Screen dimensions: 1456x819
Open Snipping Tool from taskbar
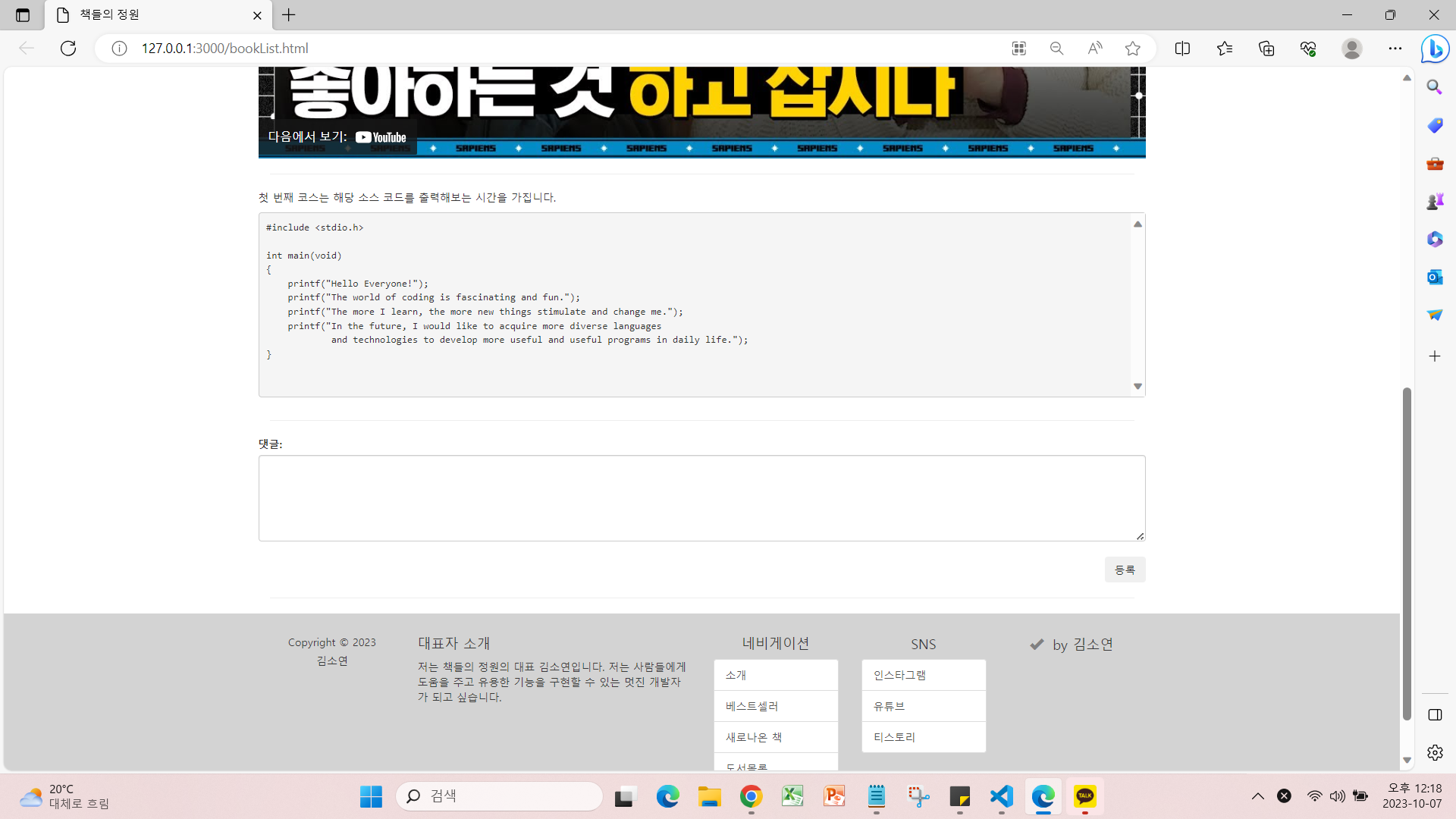click(x=918, y=796)
